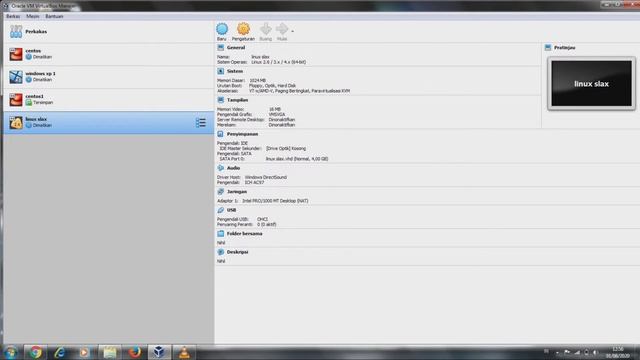This screenshot has height=360, width=640.
Task: Click the VMSVGA graphics controller value
Action: click(277, 115)
